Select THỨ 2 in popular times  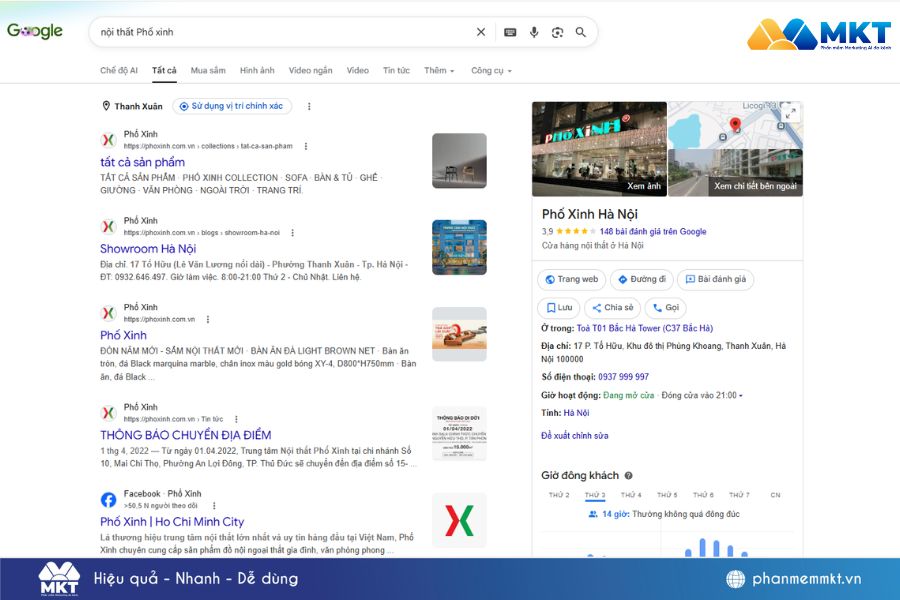pos(559,495)
